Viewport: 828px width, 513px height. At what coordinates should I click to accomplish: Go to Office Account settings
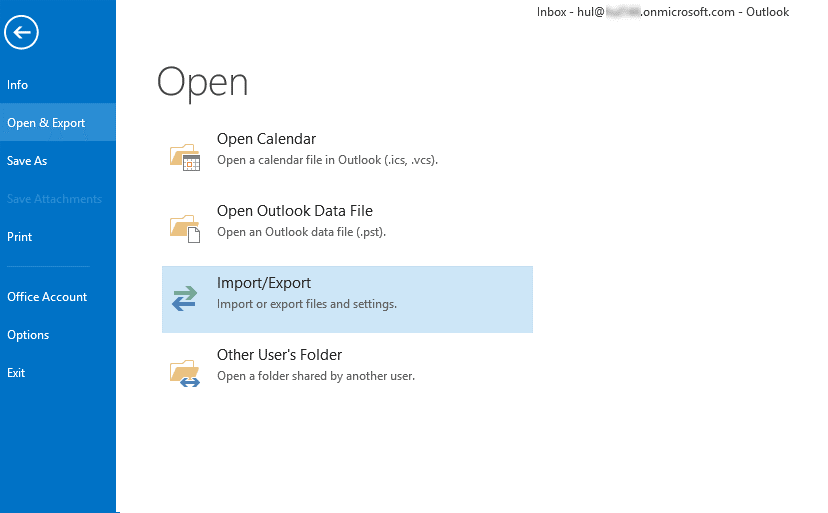click(x=47, y=297)
